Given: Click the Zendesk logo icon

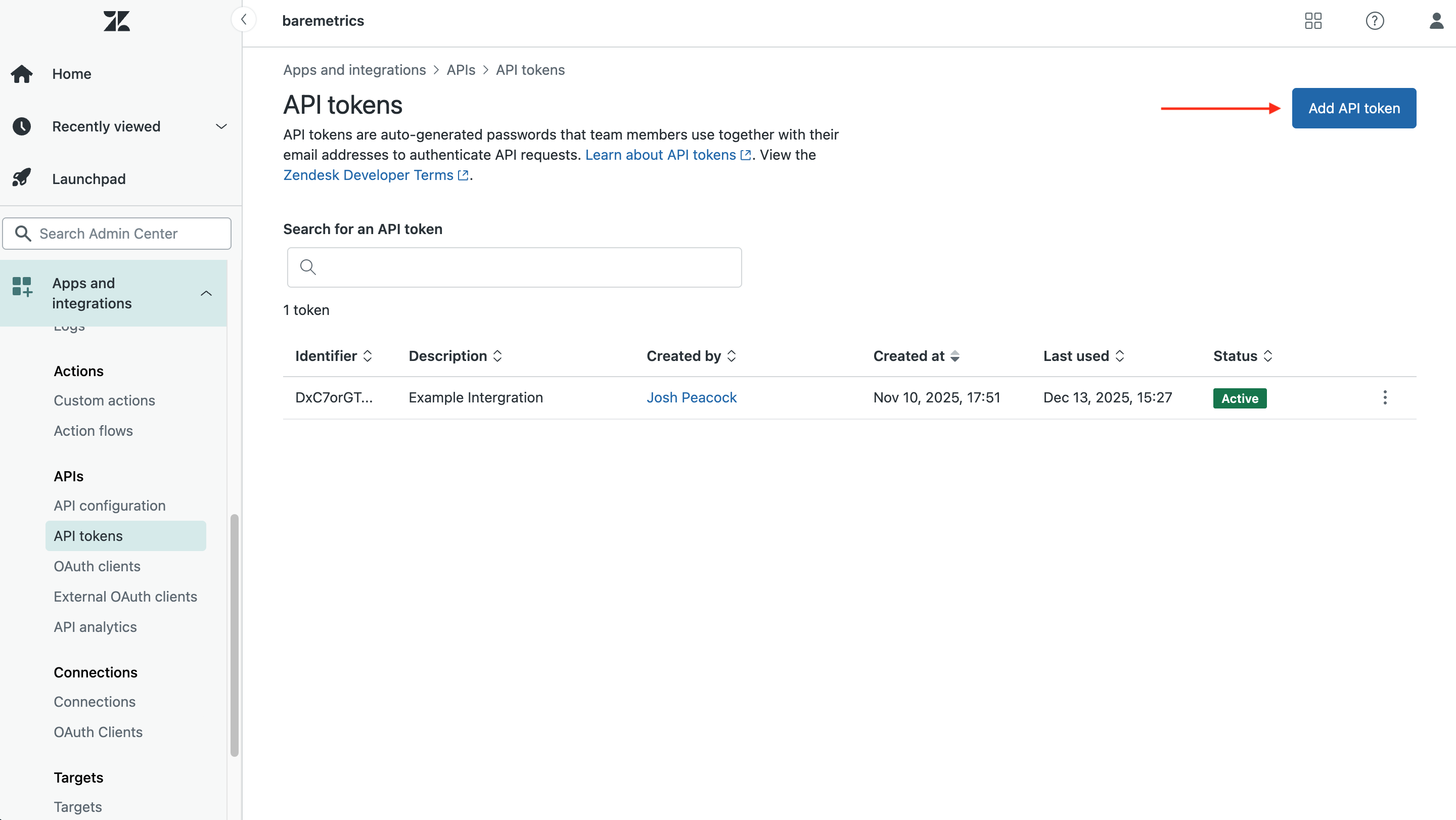Looking at the screenshot, I should [116, 21].
